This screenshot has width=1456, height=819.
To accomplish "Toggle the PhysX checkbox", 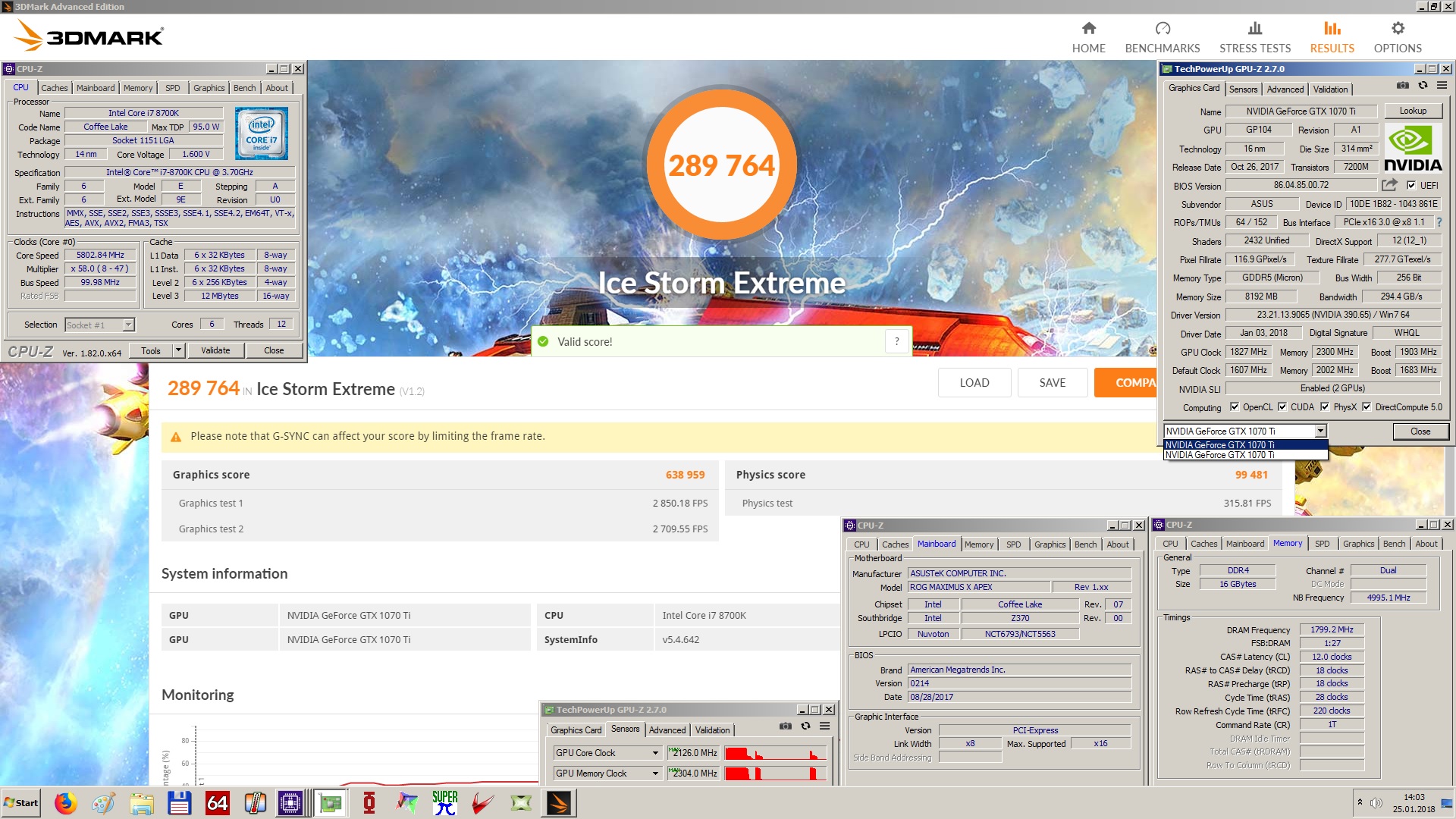I will click(1324, 407).
